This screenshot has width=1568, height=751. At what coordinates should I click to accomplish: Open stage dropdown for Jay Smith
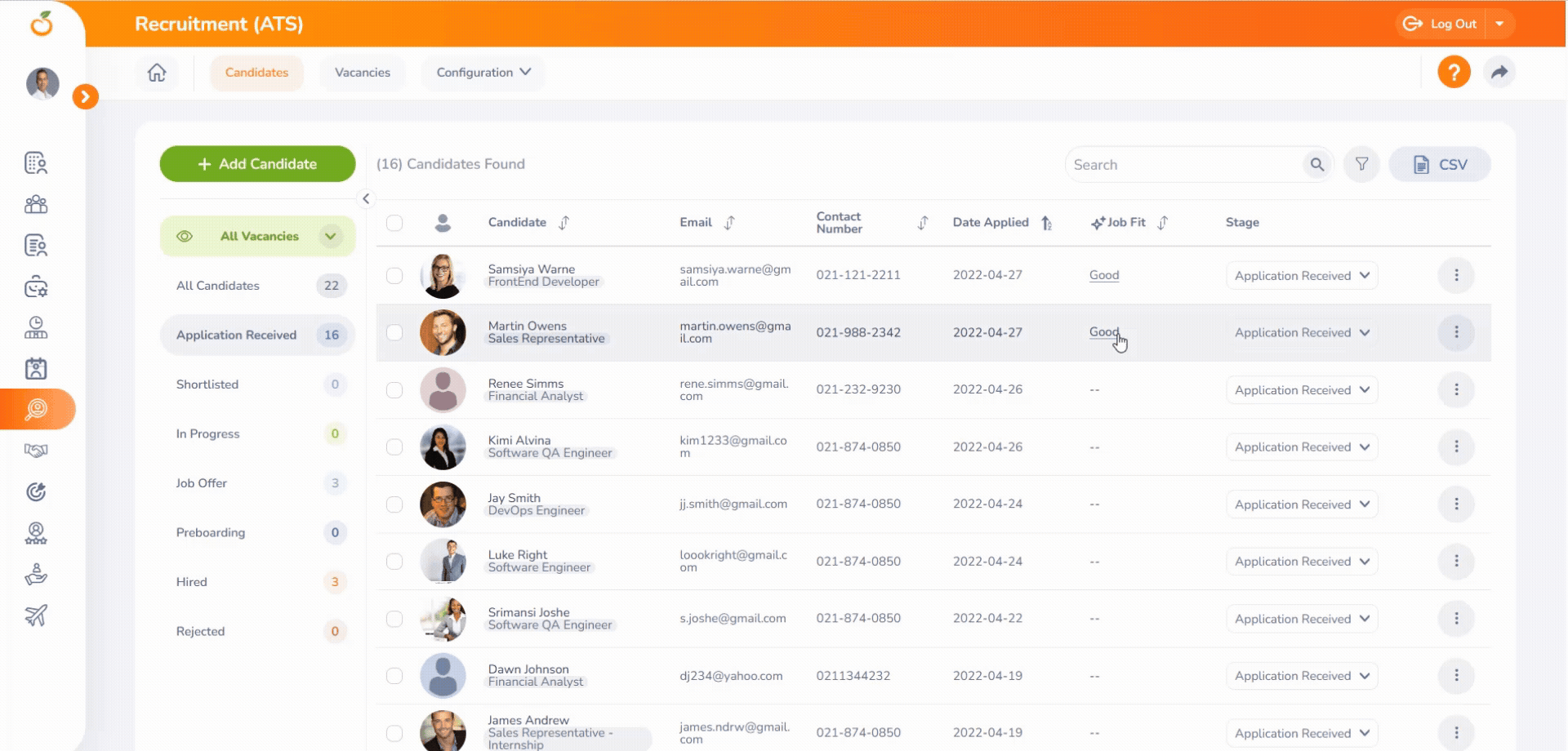(1301, 504)
